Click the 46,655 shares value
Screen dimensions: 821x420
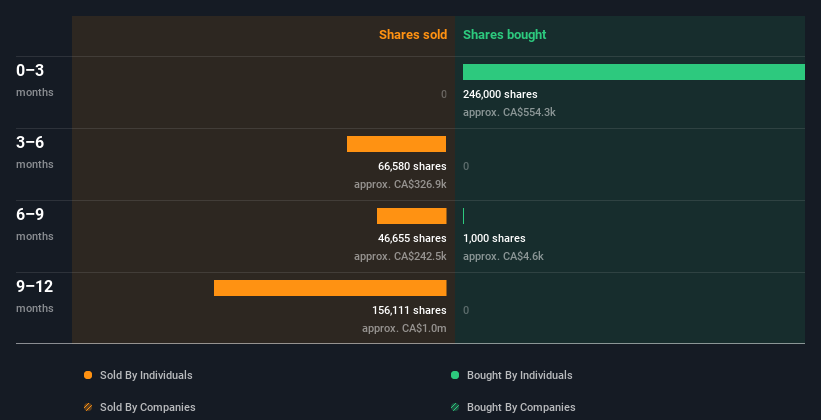[x=412, y=238]
